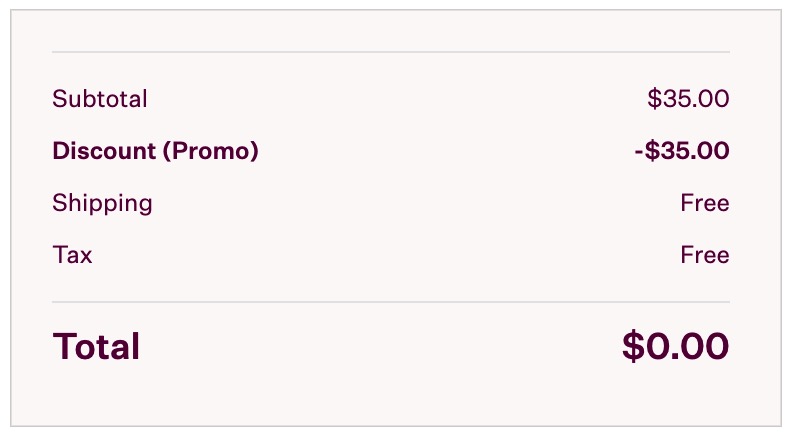Select the $35.00 subtotal amount
The image size is (792, 440).
[x=688, y=99]
